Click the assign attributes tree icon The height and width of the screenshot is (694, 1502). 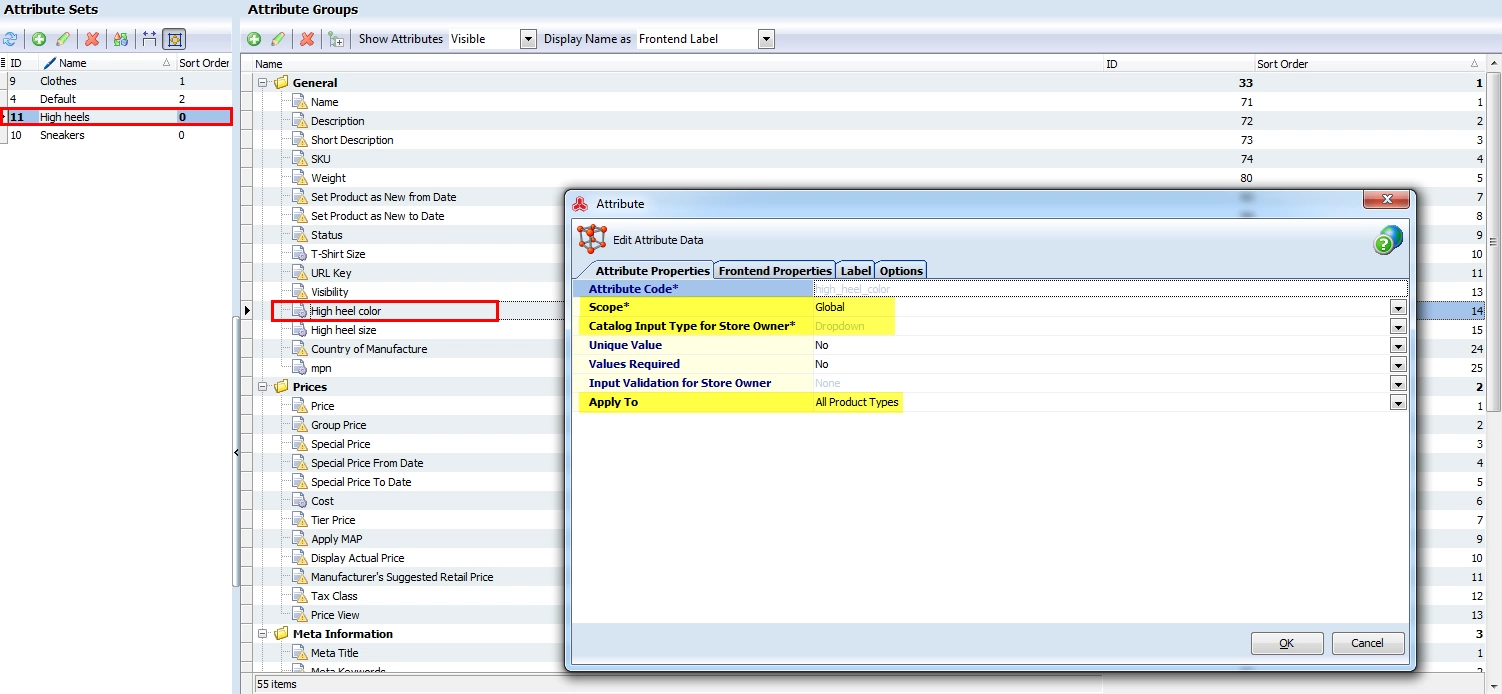[x=336, y=39]
